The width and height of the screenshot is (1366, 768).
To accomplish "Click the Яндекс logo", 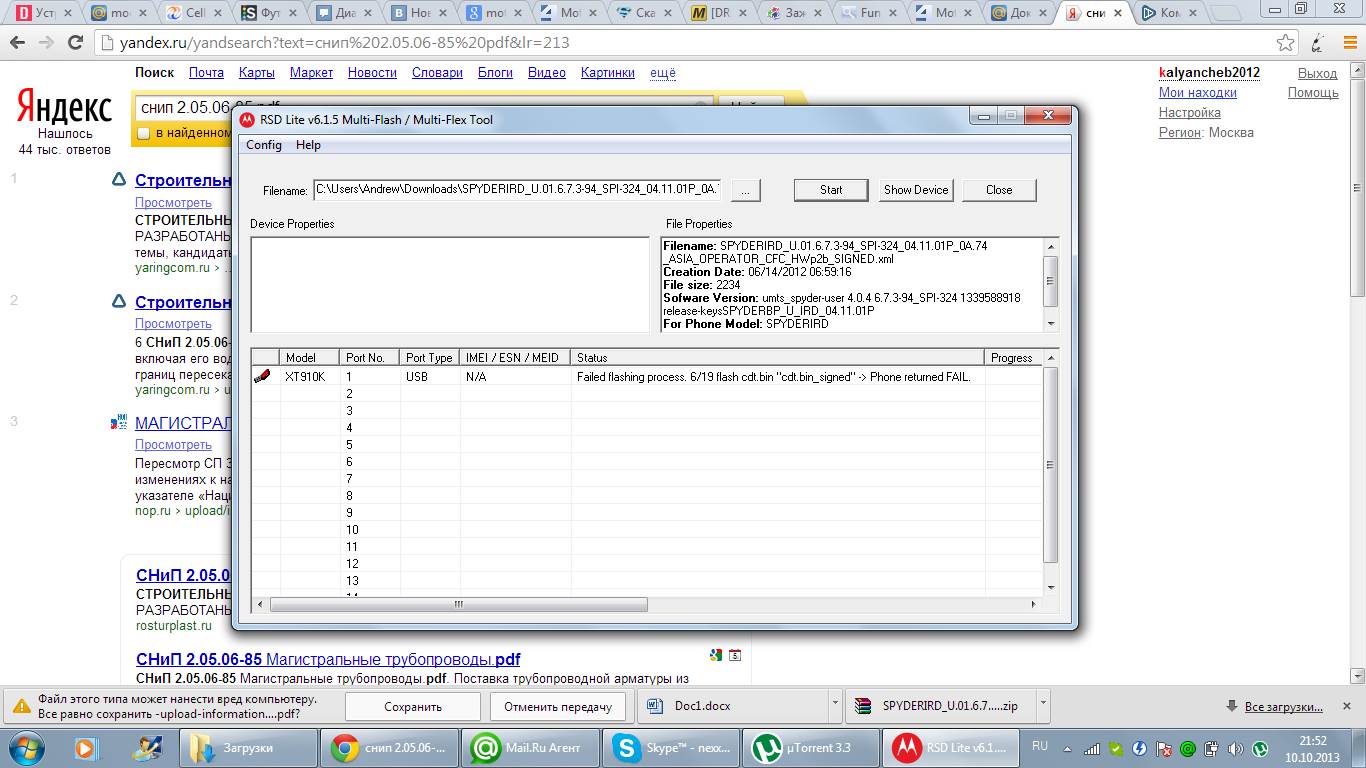I will 64,106.
